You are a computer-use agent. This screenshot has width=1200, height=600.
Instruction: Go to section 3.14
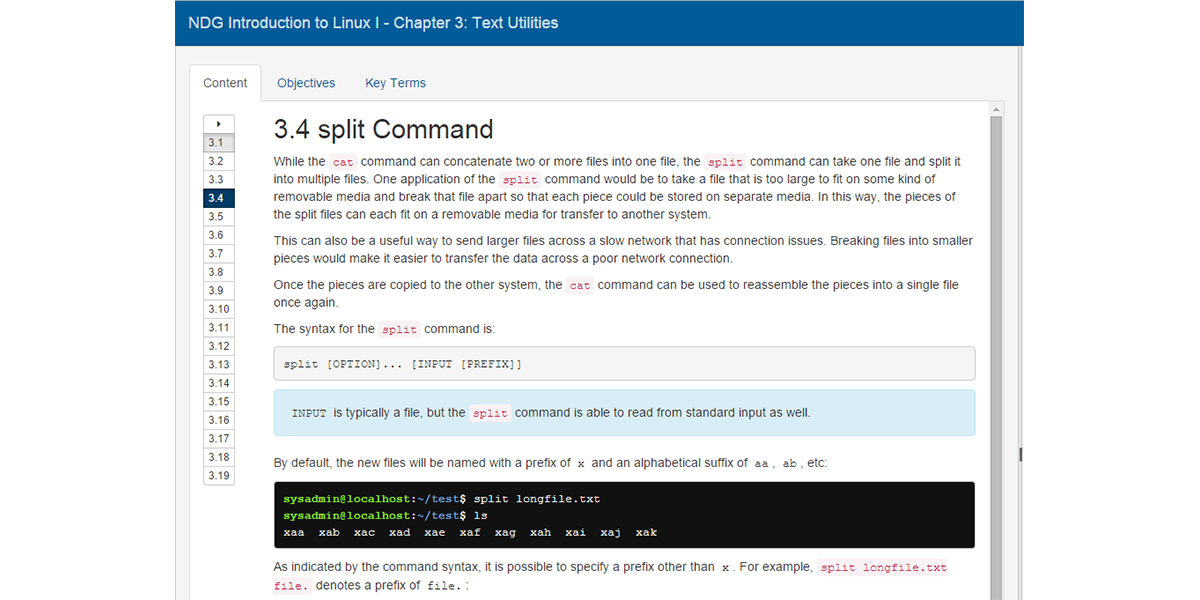click(219, 383)
